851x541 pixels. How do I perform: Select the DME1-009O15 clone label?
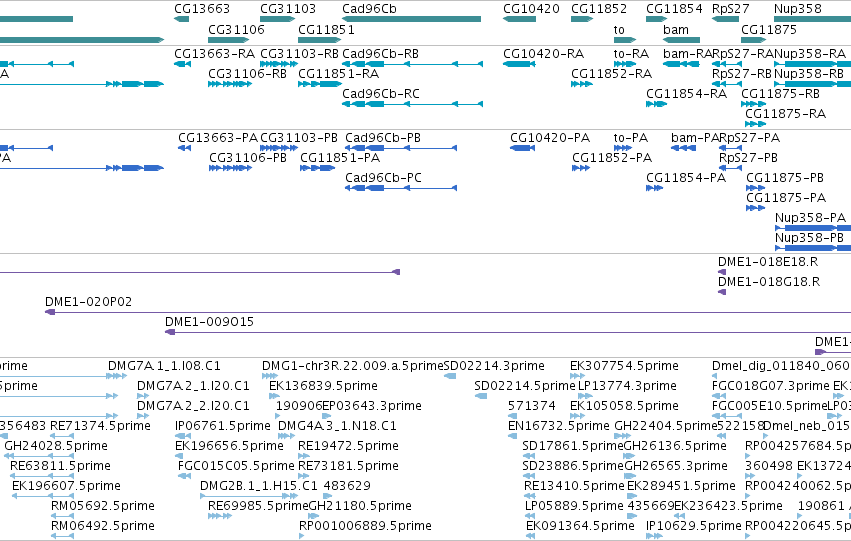(x=209, y=322)
